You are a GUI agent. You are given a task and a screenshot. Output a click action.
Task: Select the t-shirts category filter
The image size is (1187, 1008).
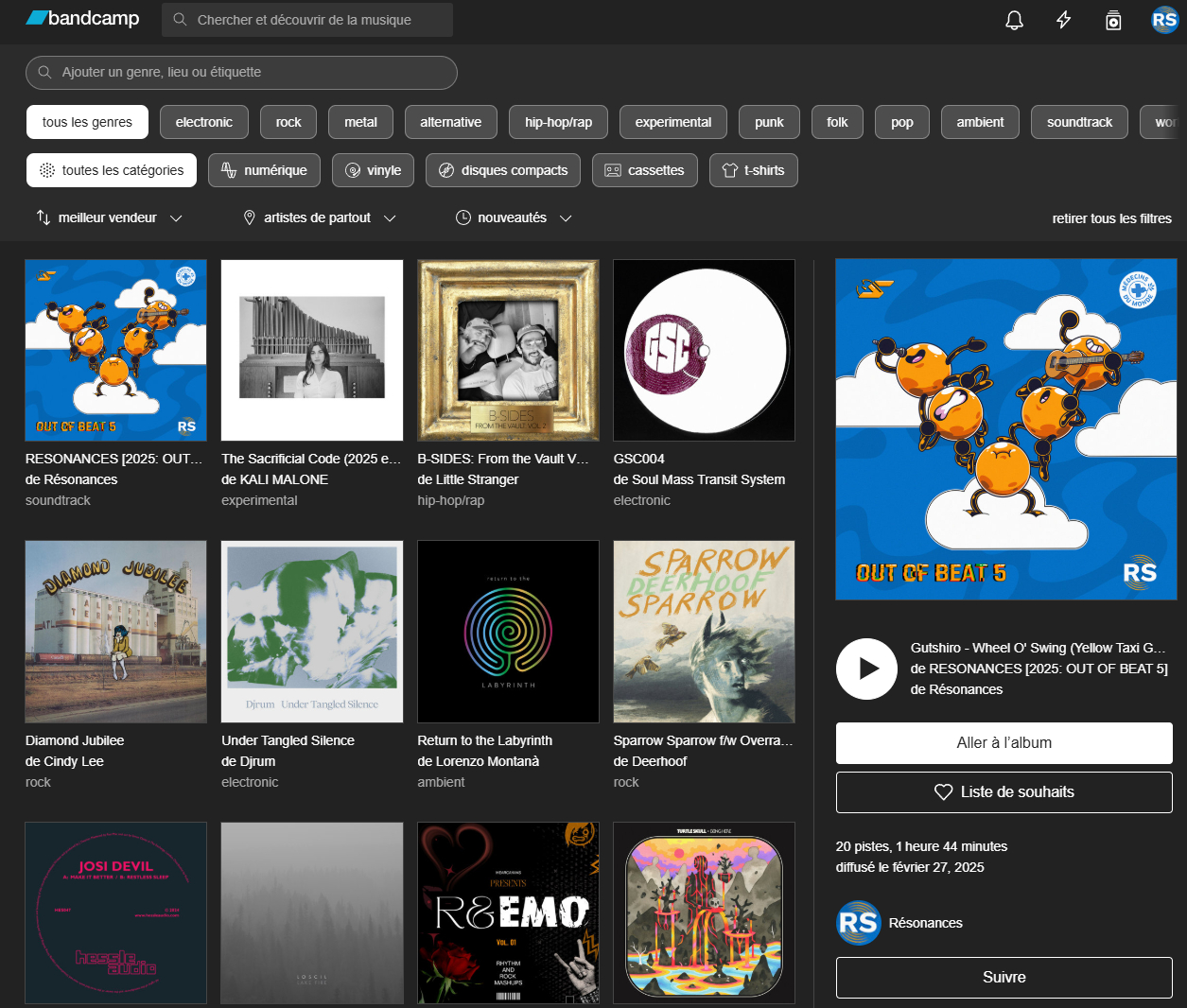coord(753,170)
